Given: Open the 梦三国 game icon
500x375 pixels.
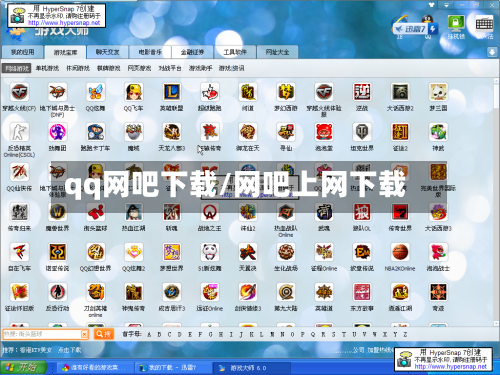Looking at the screenshot, I should pyautogui.click(x=438, y=92).
